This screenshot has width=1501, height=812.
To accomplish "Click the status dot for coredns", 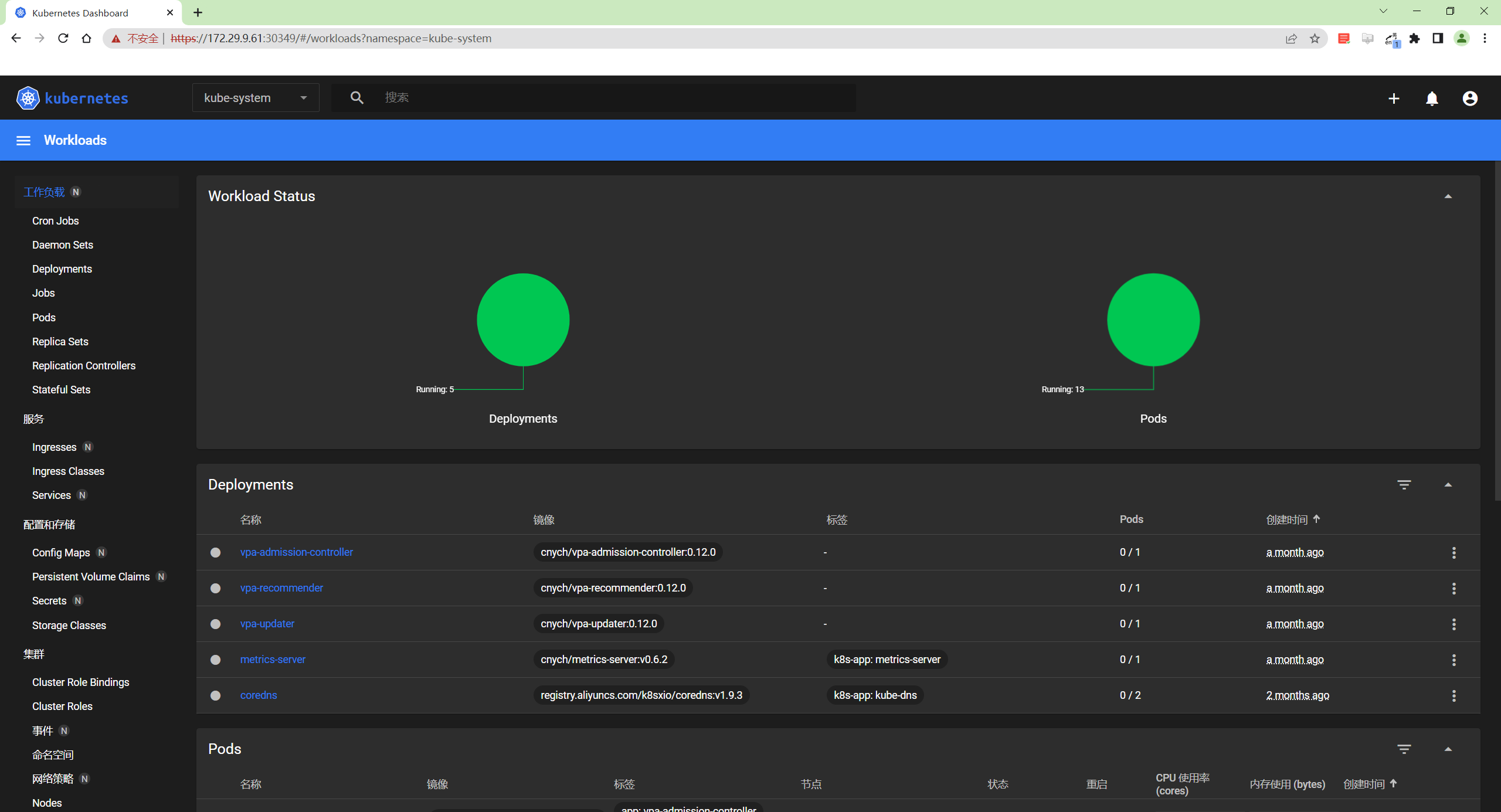I will [216, 695].
